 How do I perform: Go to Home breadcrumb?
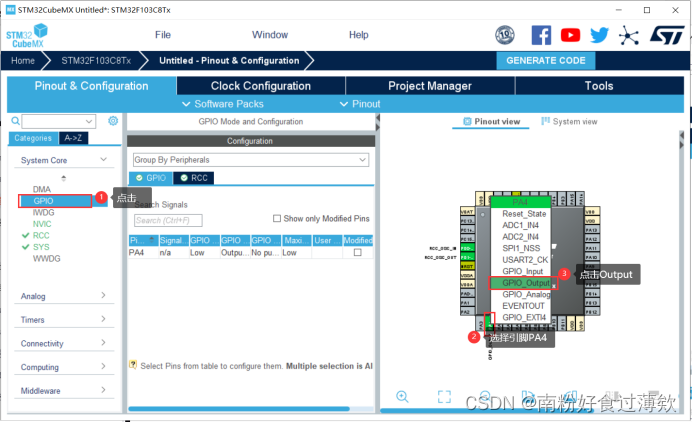23,60
